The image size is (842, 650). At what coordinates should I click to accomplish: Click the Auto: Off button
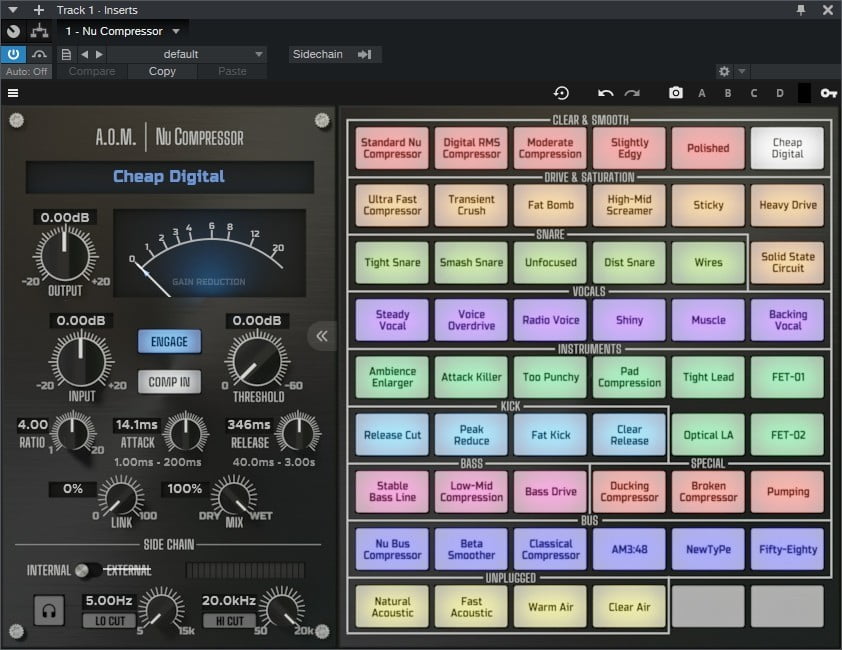[26, 71]
